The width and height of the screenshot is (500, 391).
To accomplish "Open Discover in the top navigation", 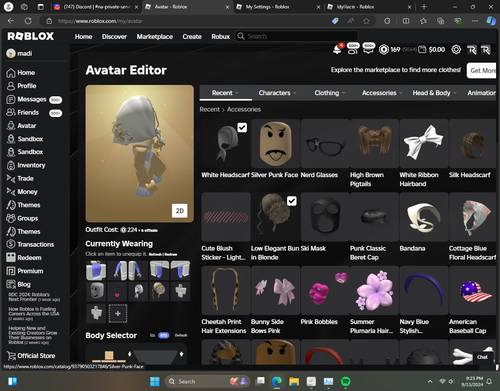I will (x=114, y=36).
